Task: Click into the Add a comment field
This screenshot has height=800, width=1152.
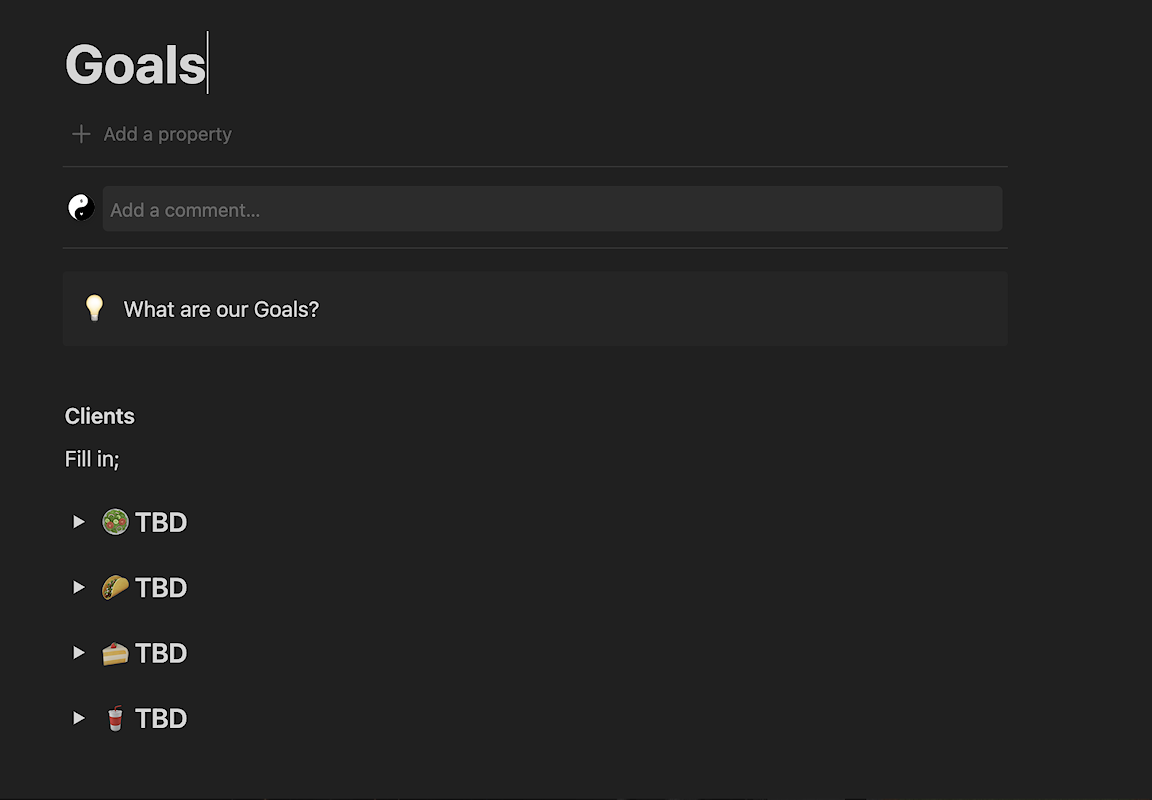Action: coord(552,209)
